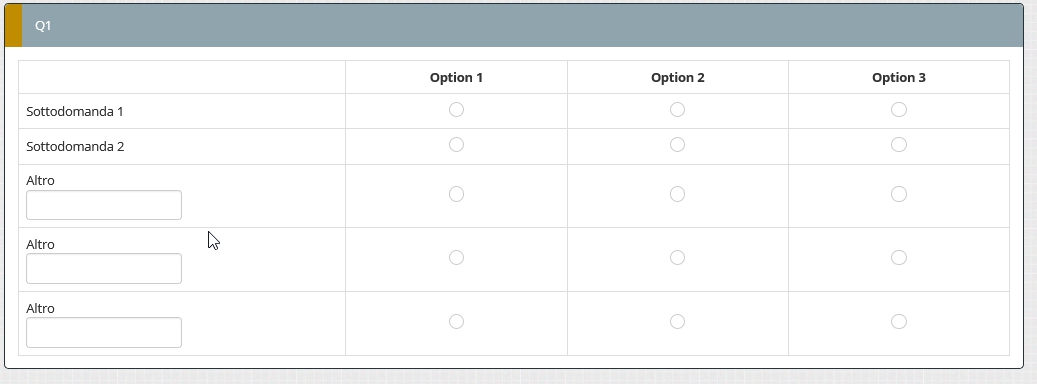Mark Option 1 in first Altro row
Image resolution: width=1037 pixels, height=384 pixels.
pos(456,194)
